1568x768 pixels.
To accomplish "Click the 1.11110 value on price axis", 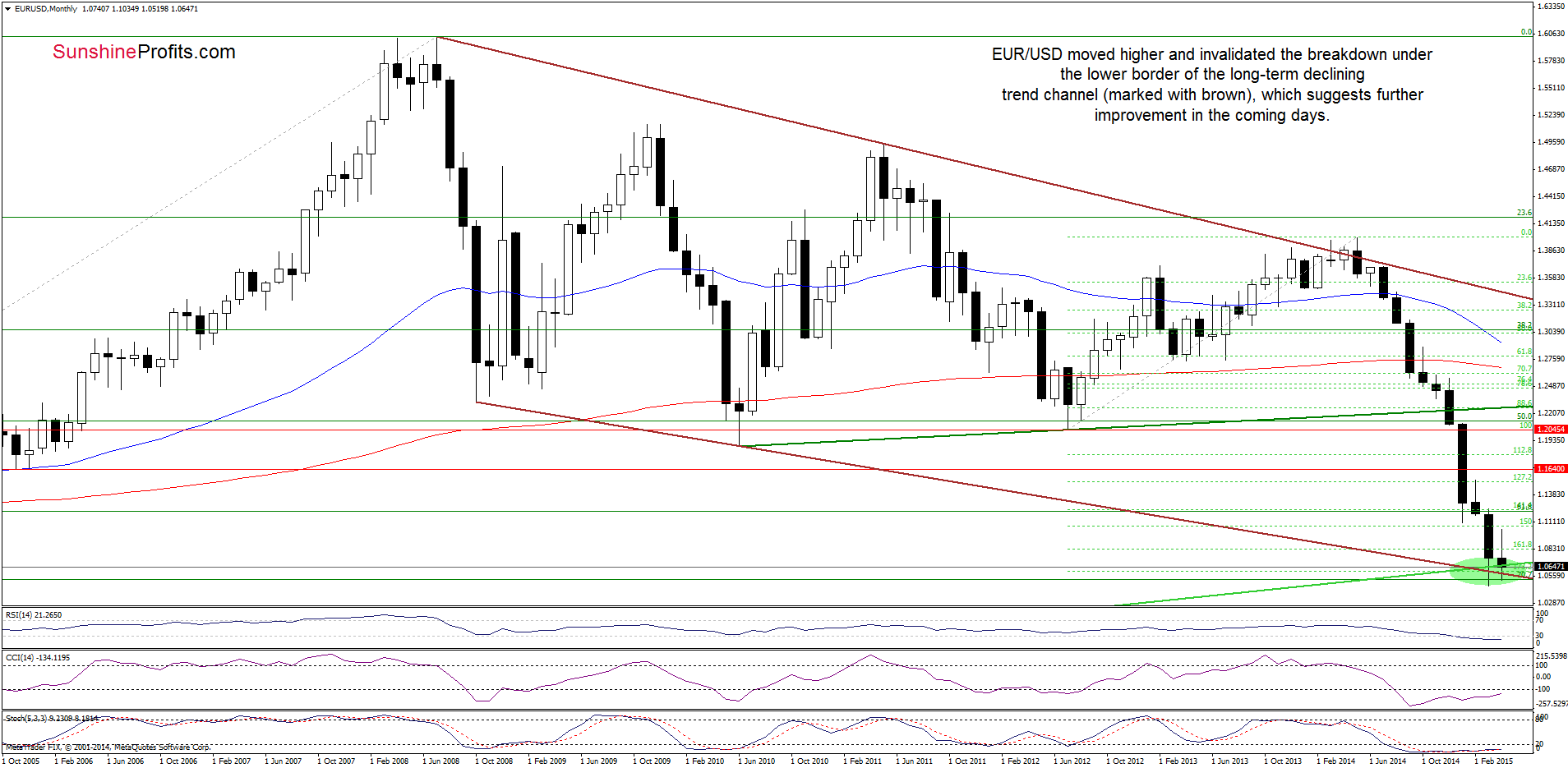I will coord(1551,522).
